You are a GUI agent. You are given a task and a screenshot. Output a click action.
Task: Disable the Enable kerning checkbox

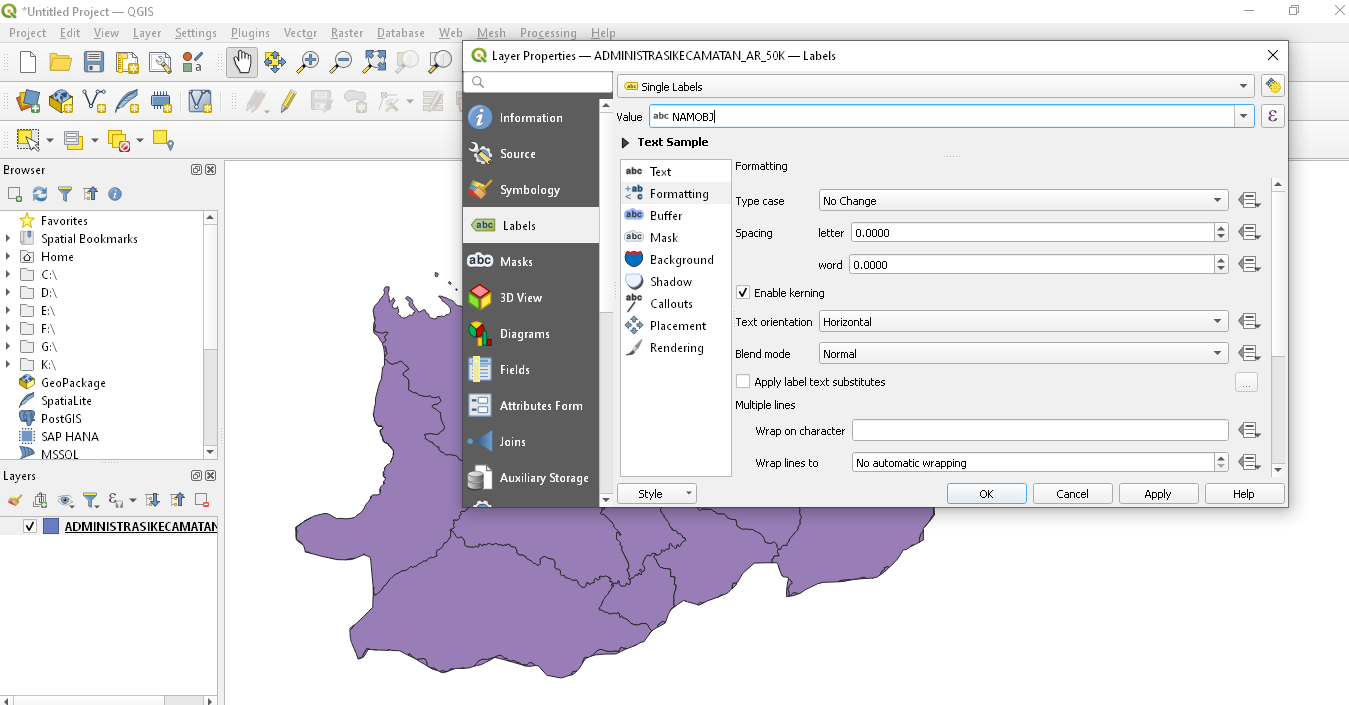pyautogui.click(x=743, y=293)
